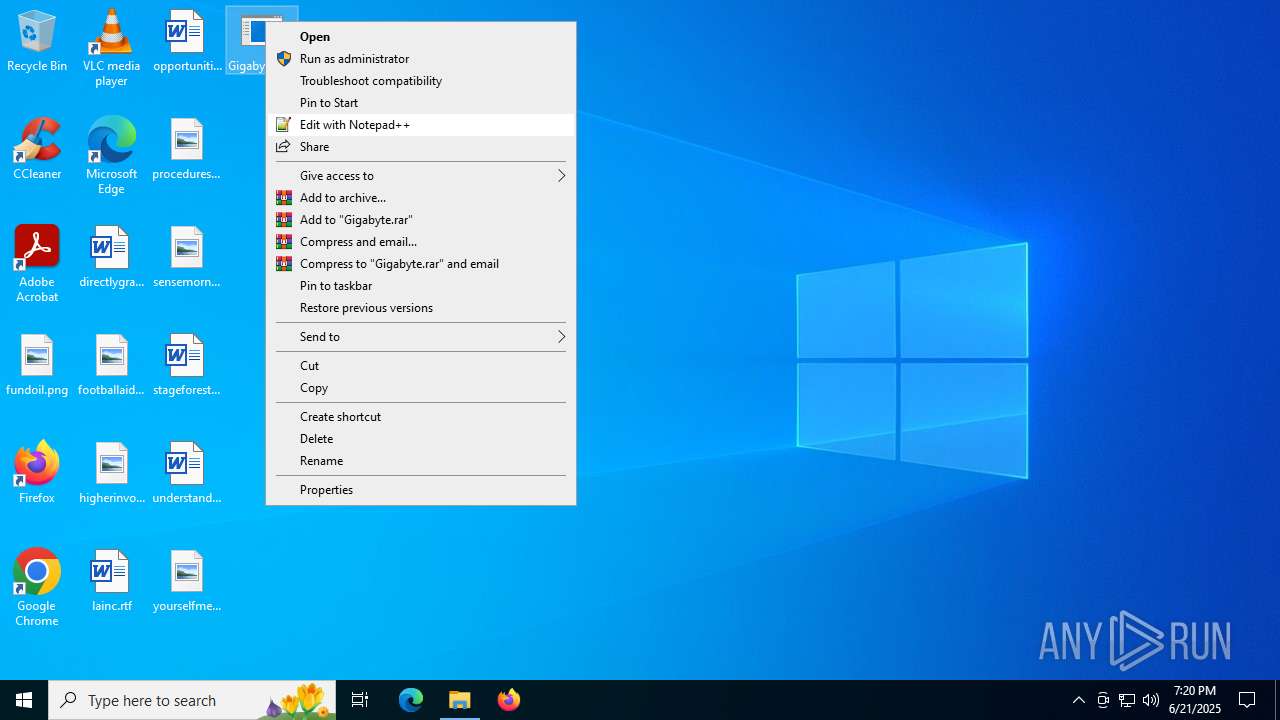The height and width of the screenshot is (720, 1280).
Task: Select the VLC media player icon
Action: (x=111, y=48)
